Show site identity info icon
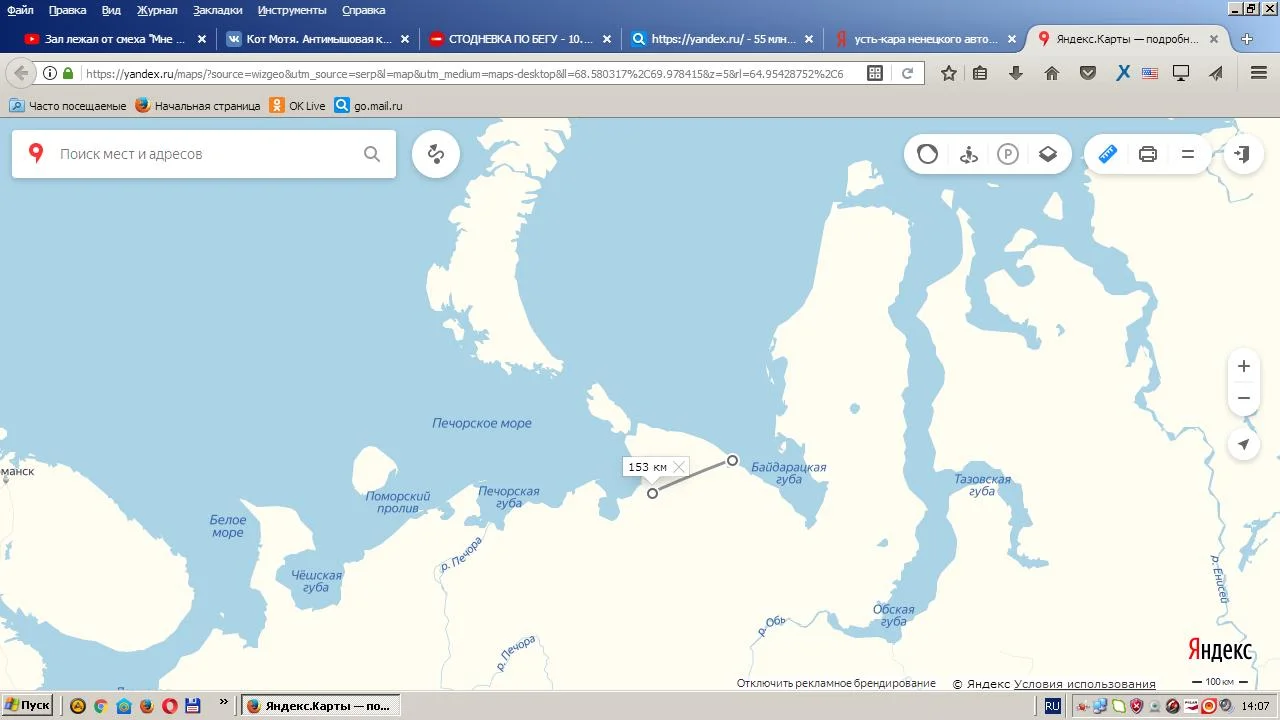 point(49,73)
